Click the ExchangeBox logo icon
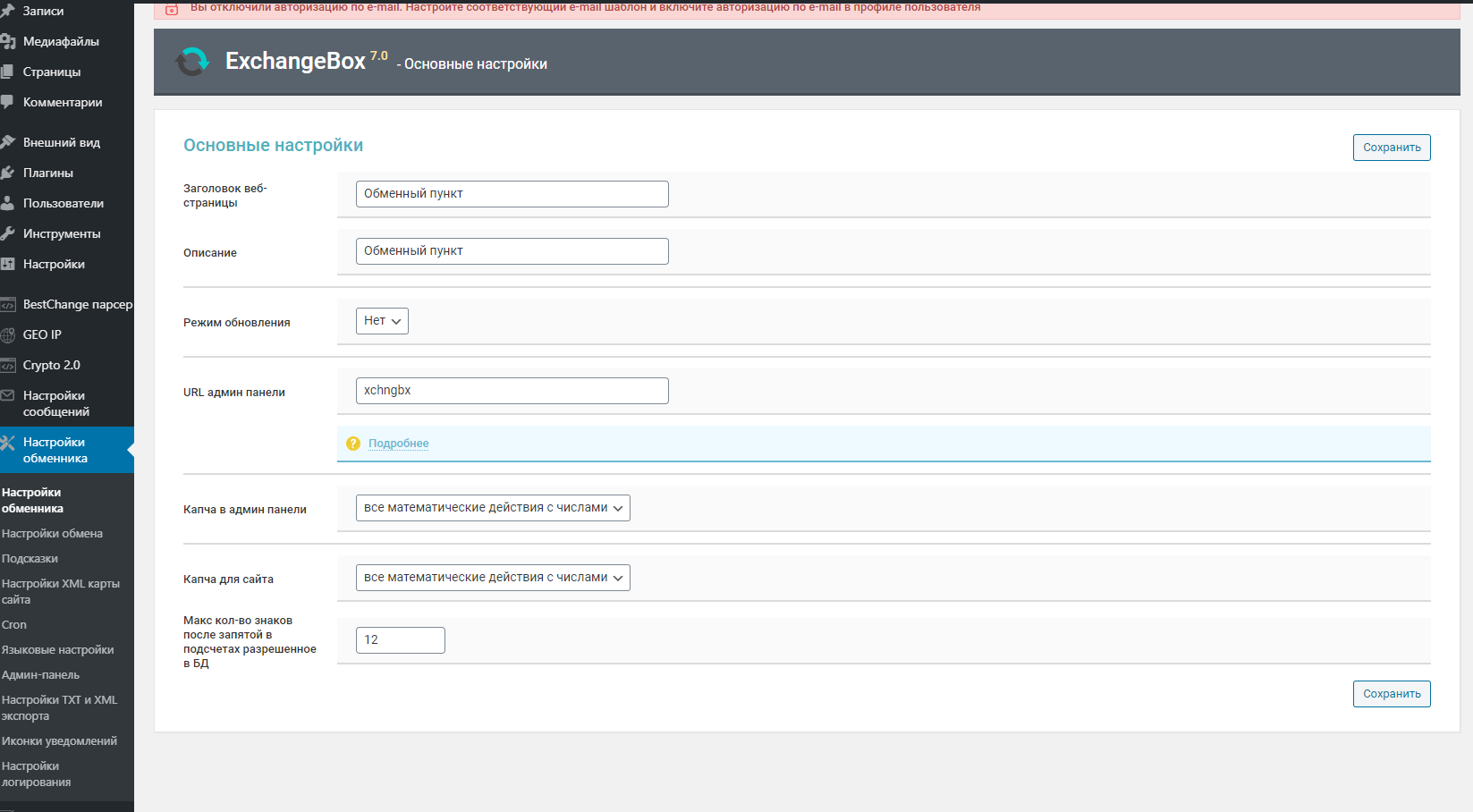 (x=191, y=62)
